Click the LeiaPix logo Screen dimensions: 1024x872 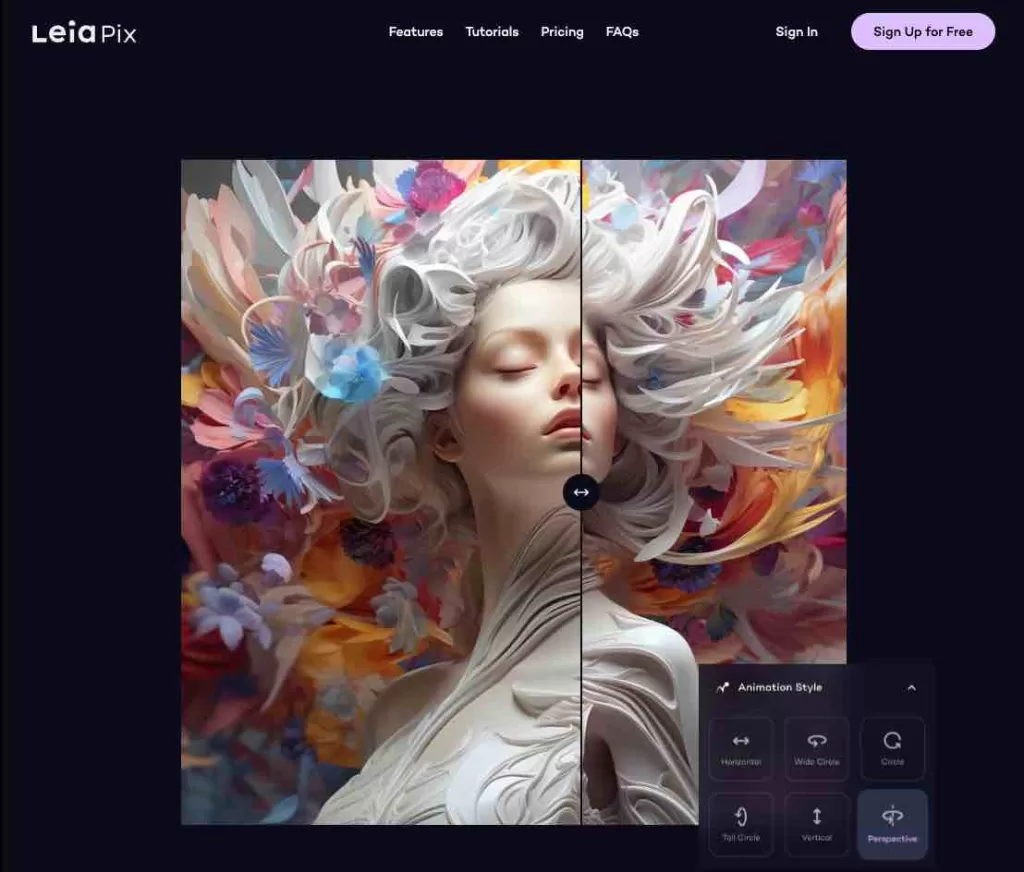pos(84,33)
